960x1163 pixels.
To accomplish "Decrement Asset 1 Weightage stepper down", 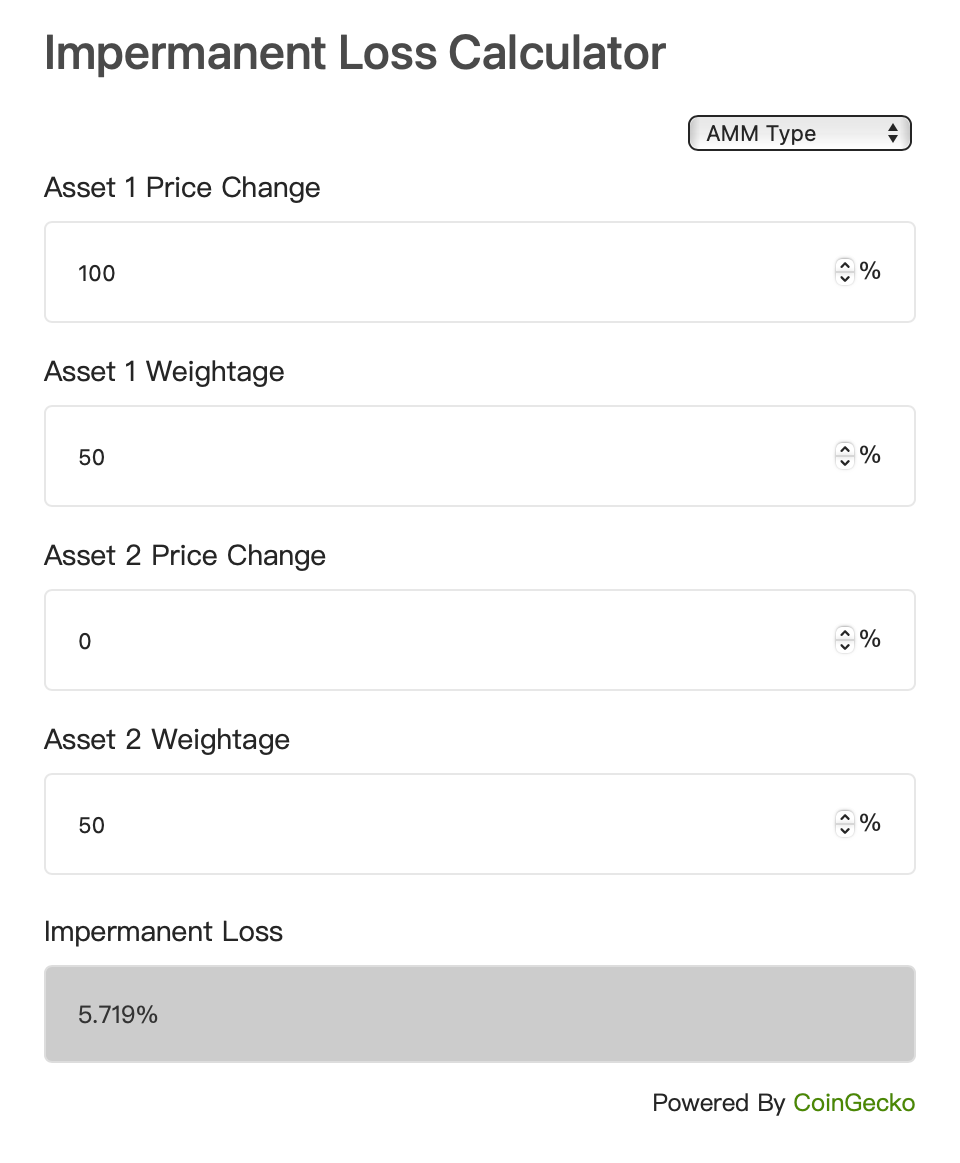I will [844, 462].
